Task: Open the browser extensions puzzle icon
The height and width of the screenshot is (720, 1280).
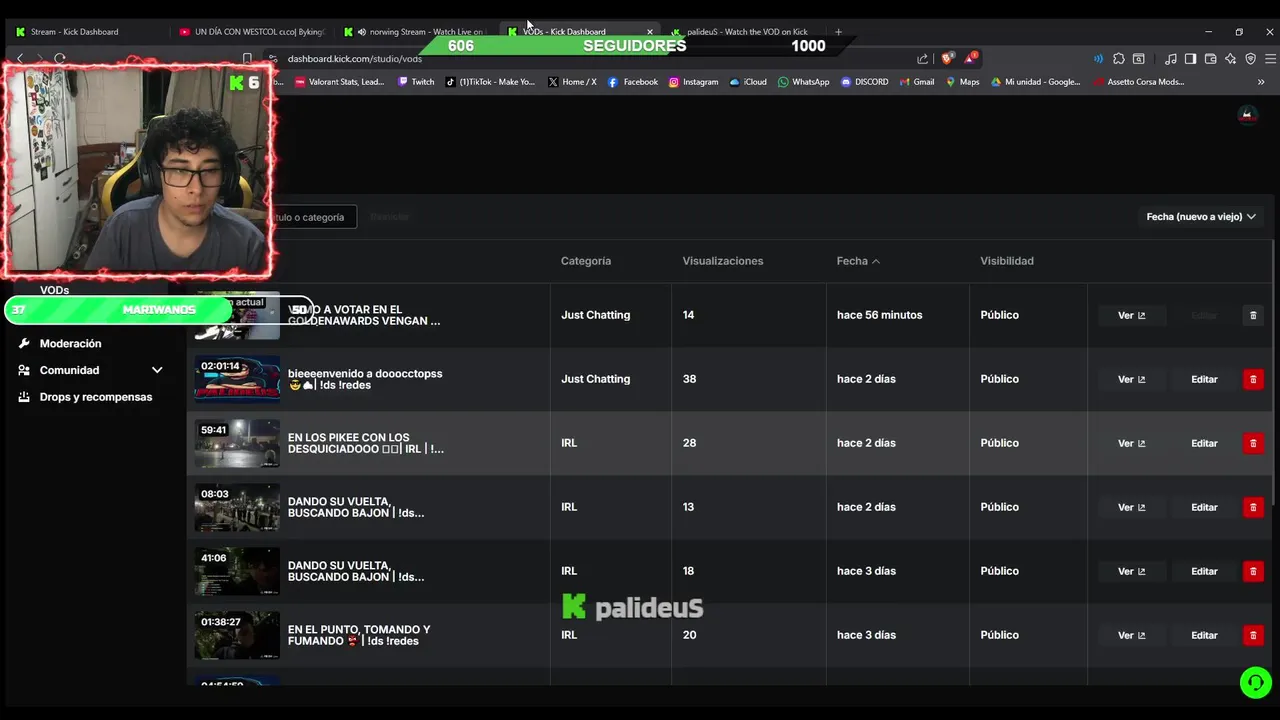Action: (1119, 59)
